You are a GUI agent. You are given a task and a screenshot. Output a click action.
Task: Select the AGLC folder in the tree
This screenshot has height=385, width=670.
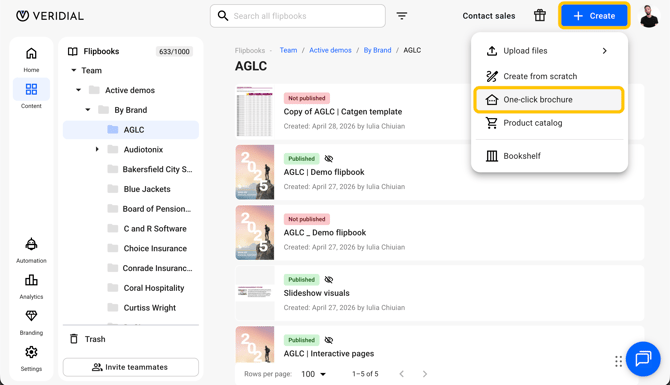pyautogui.click(x=131, y=130)
